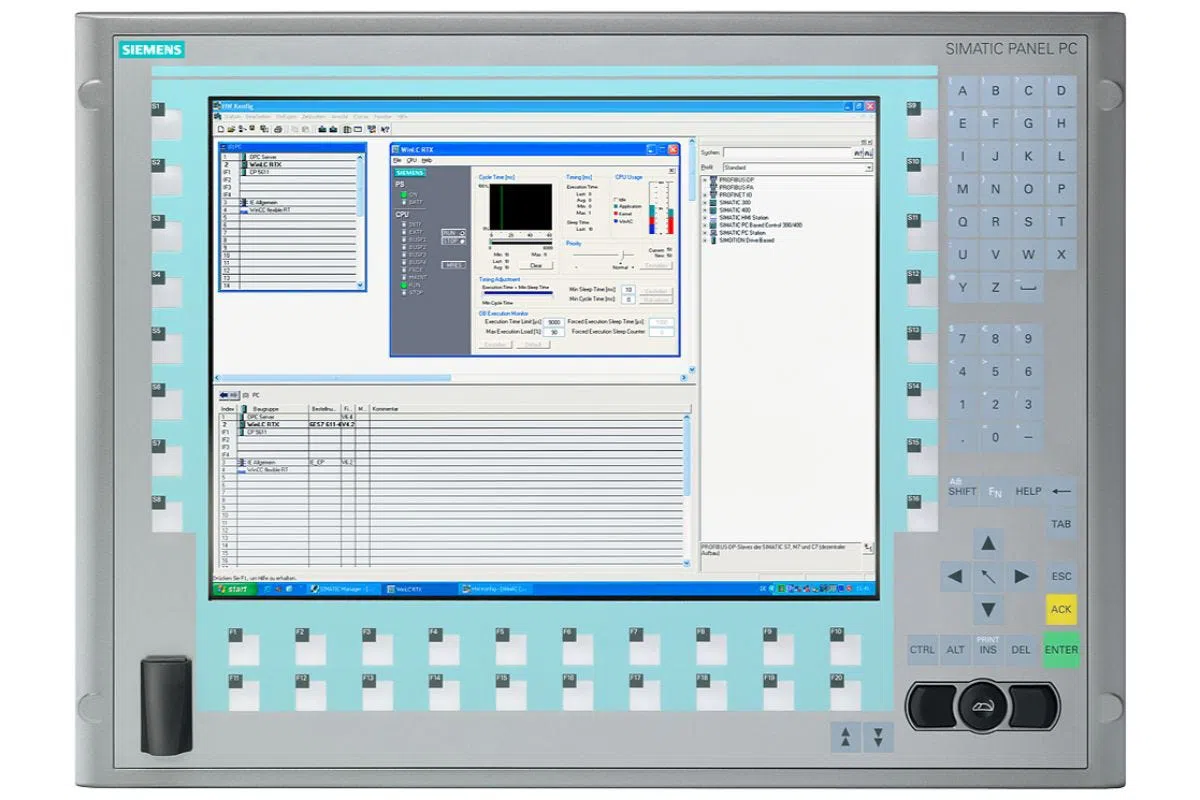Viewport: 1200px width, 800px height.
Task: Open the Hilfe menu in HW Konfig
Action: [401, 117]
